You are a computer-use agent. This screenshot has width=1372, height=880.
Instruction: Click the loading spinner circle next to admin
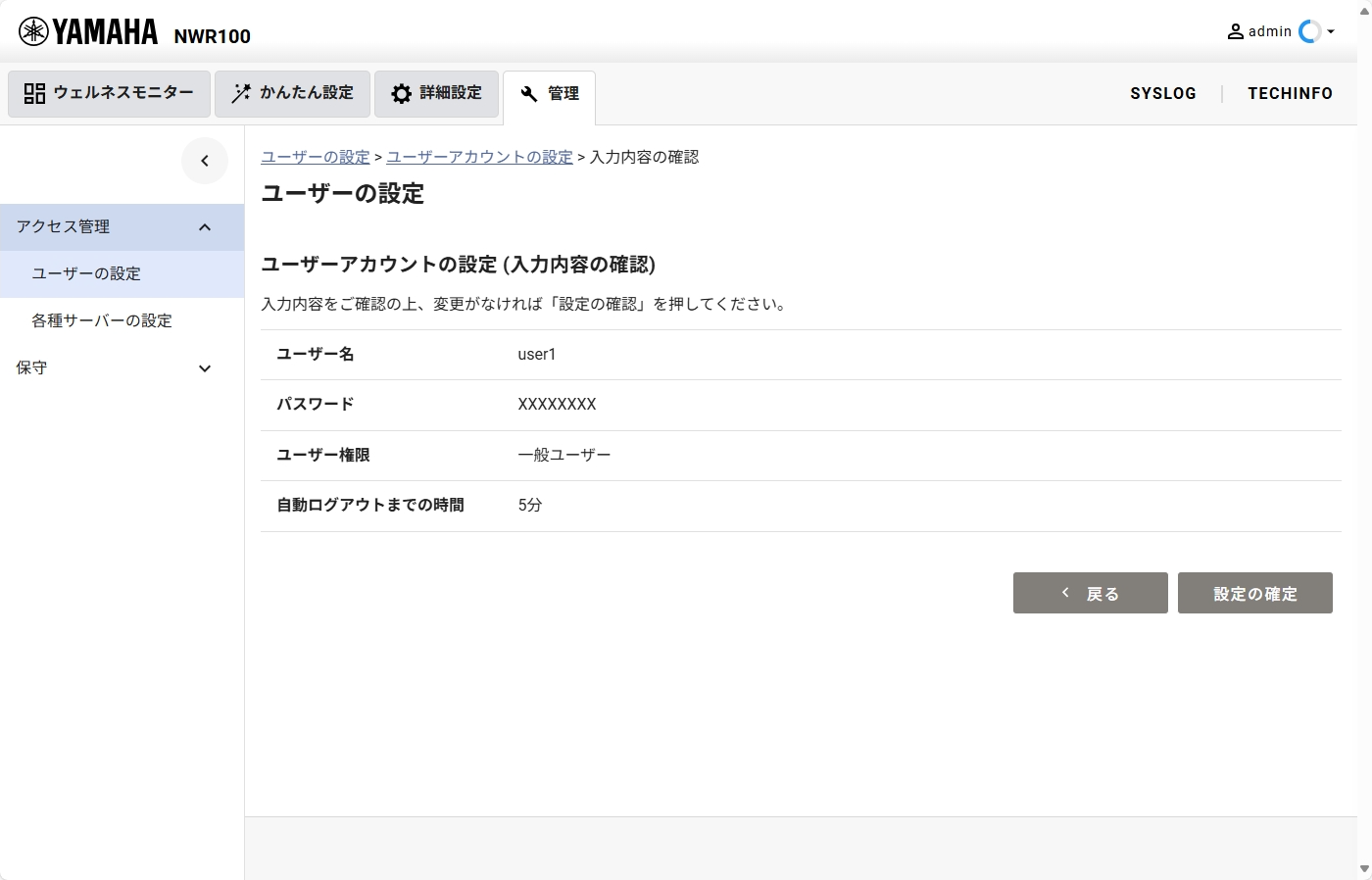click(x=1308, y=30)
